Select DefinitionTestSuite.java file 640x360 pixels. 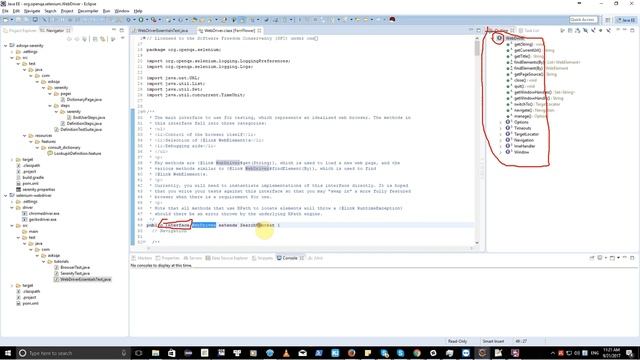[78, 129]
